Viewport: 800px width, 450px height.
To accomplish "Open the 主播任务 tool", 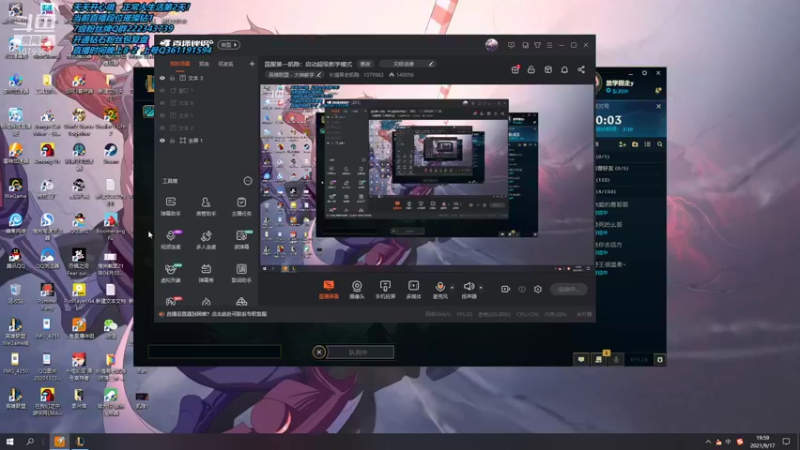I will click(x=241, y=206).
